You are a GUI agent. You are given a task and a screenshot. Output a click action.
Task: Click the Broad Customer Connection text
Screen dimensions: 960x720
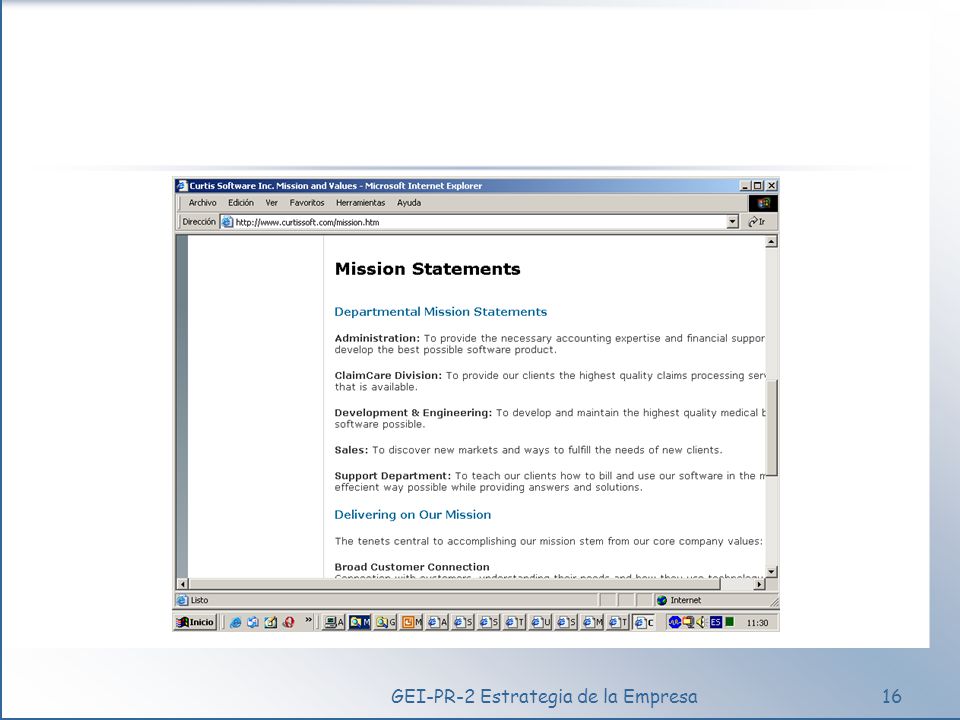(412, 567)
